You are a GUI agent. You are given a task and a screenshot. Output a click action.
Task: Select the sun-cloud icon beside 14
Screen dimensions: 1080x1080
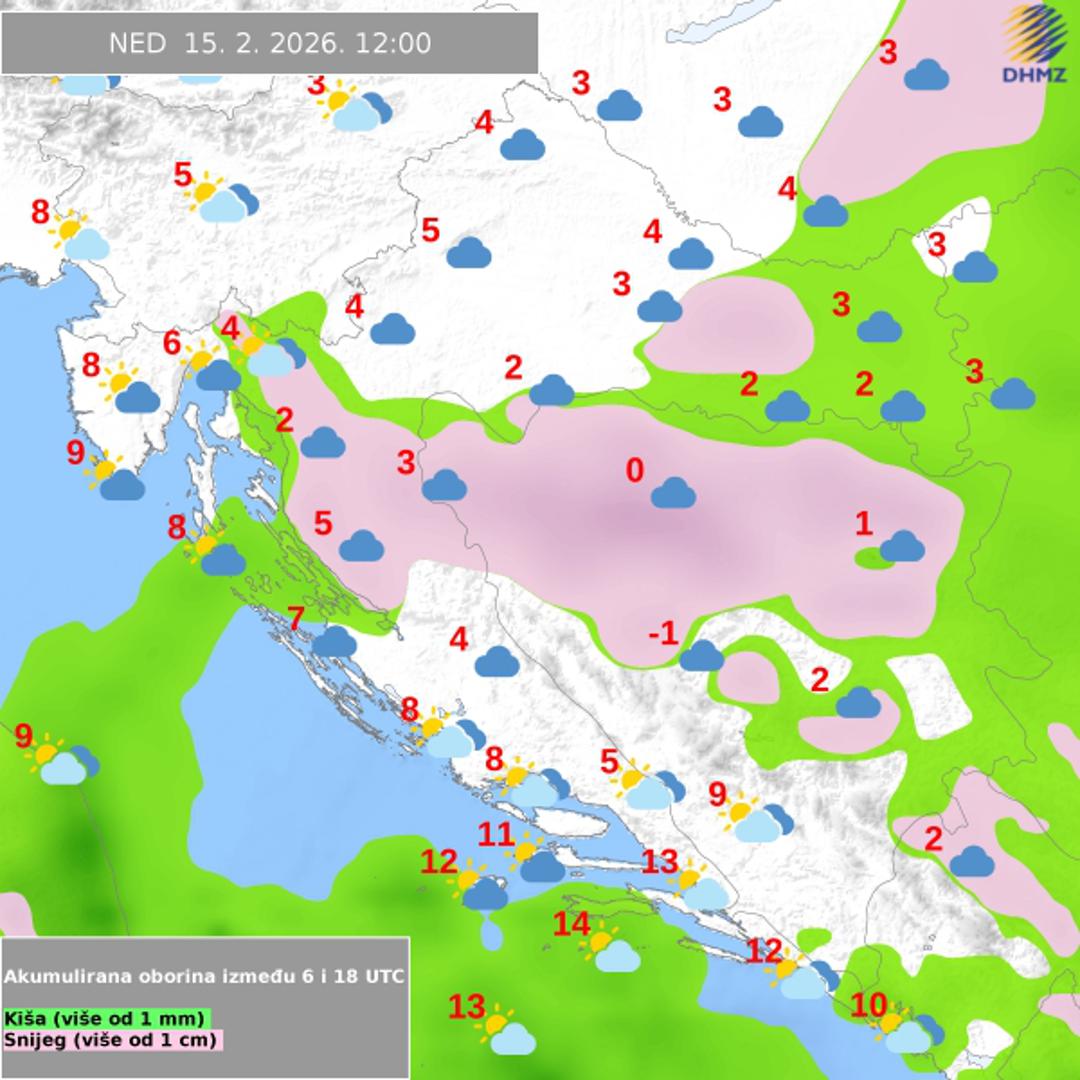click(610, 951)
